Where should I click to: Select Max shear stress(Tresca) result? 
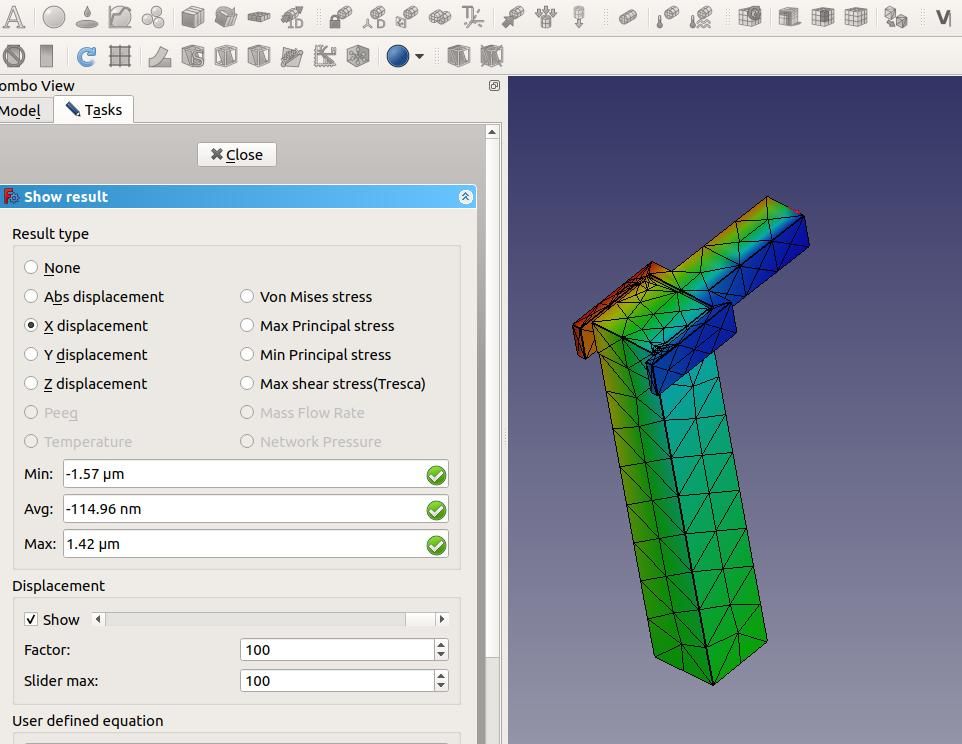[333, 383]
